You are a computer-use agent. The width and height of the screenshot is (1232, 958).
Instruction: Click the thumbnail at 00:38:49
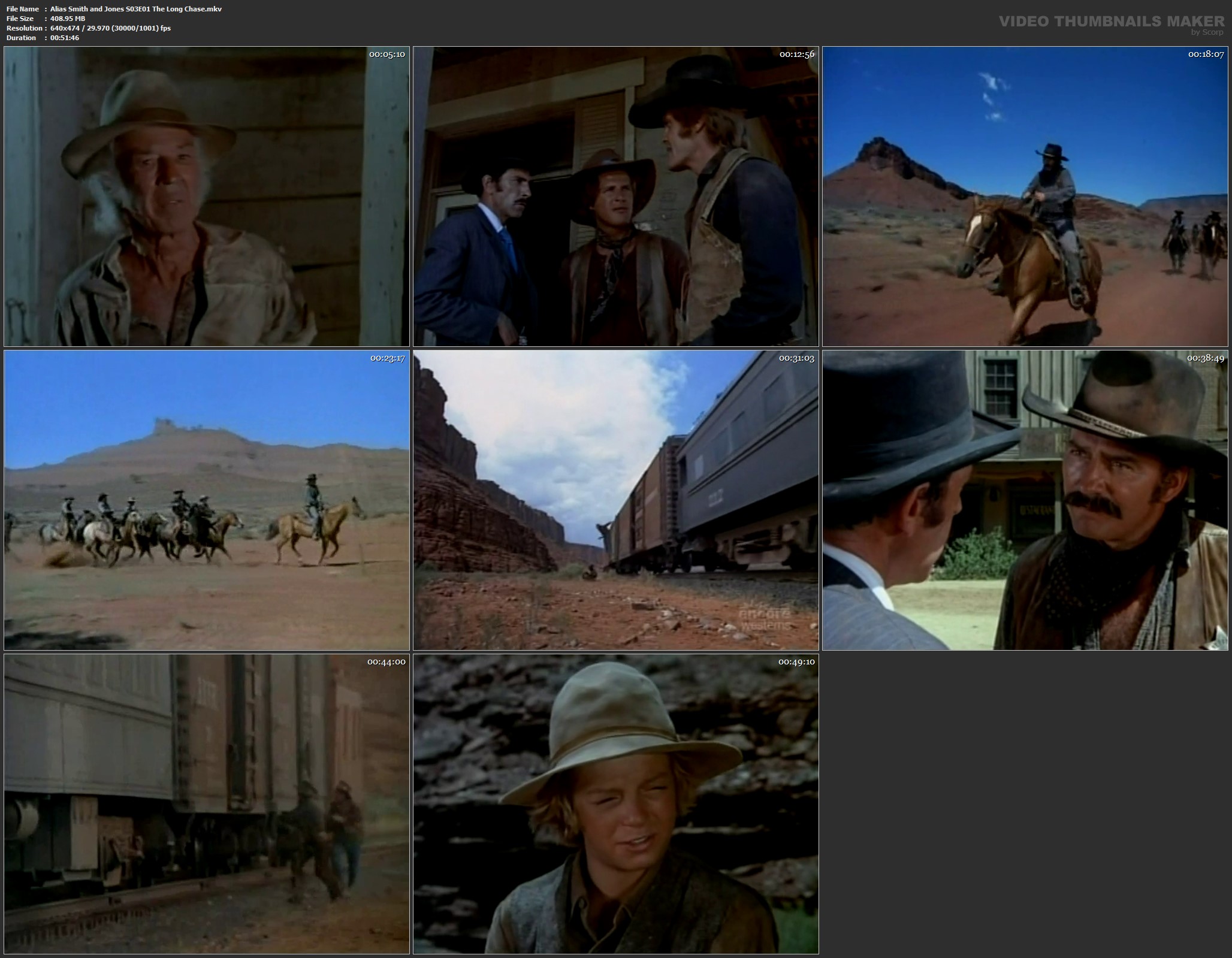point(1025,500)
